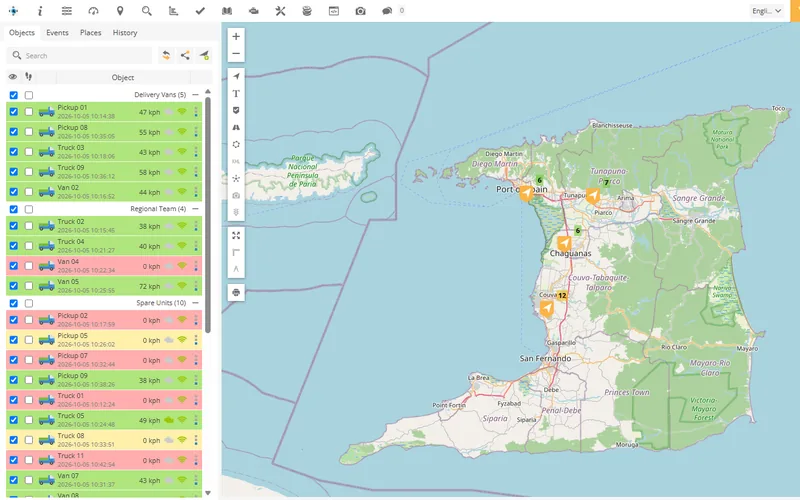Click into the object Search field
Screen dimensions: 800x500
[79, 55]
